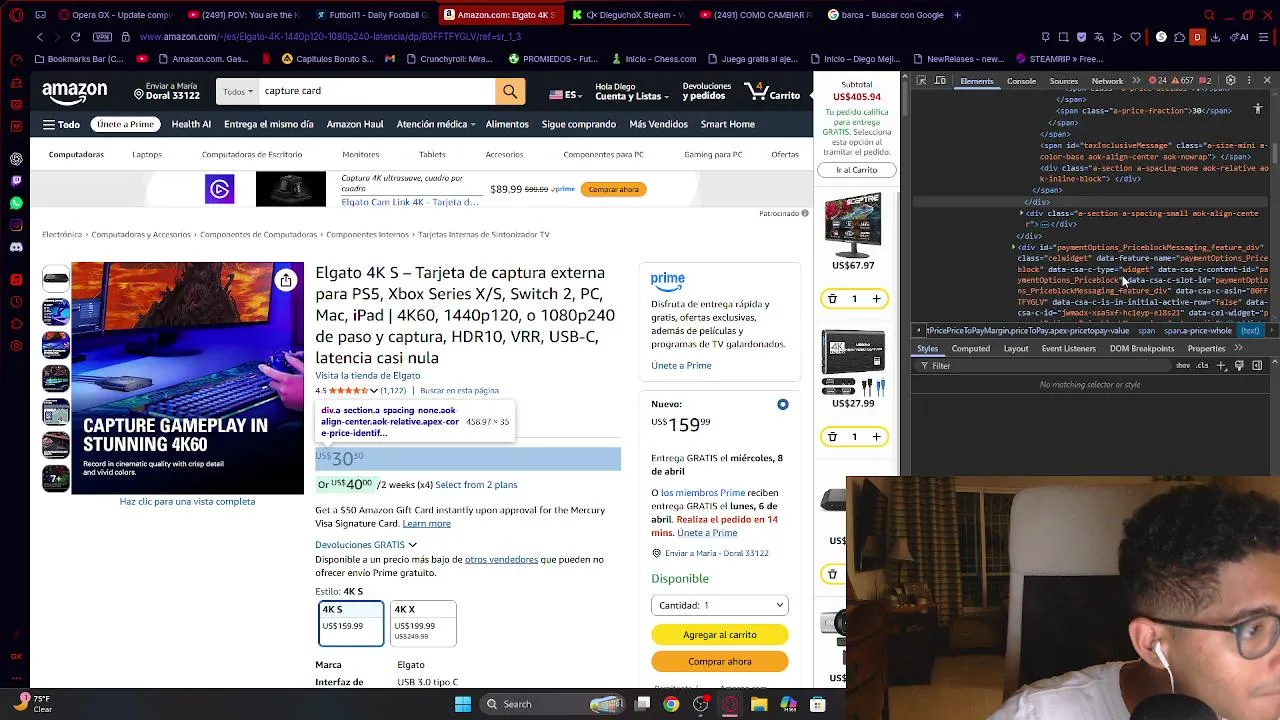Select the first product thumbnail image

click(56, 279)
